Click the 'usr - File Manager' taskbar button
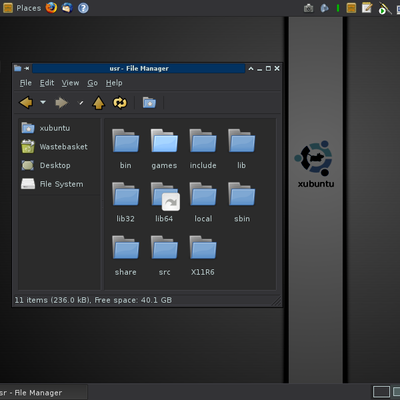Image resolution: width=400 pixels, height=400 pixels. tap(43, 393)
